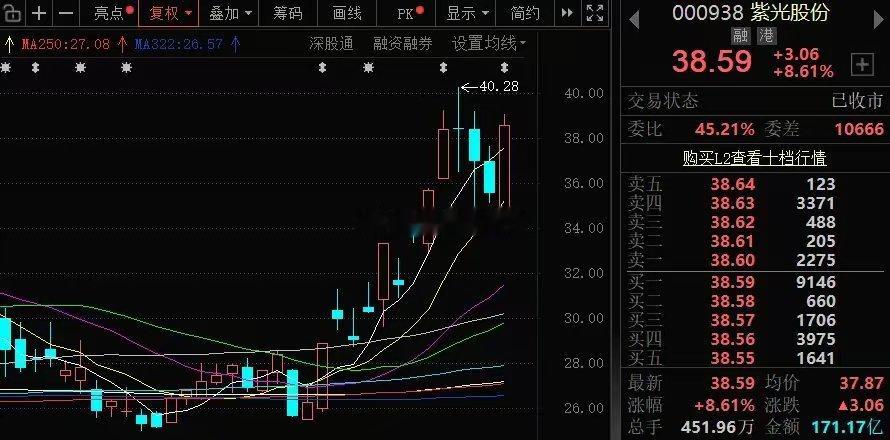
Task: Expand the 显示 display dropdown
Action: (x=468, y=13)
